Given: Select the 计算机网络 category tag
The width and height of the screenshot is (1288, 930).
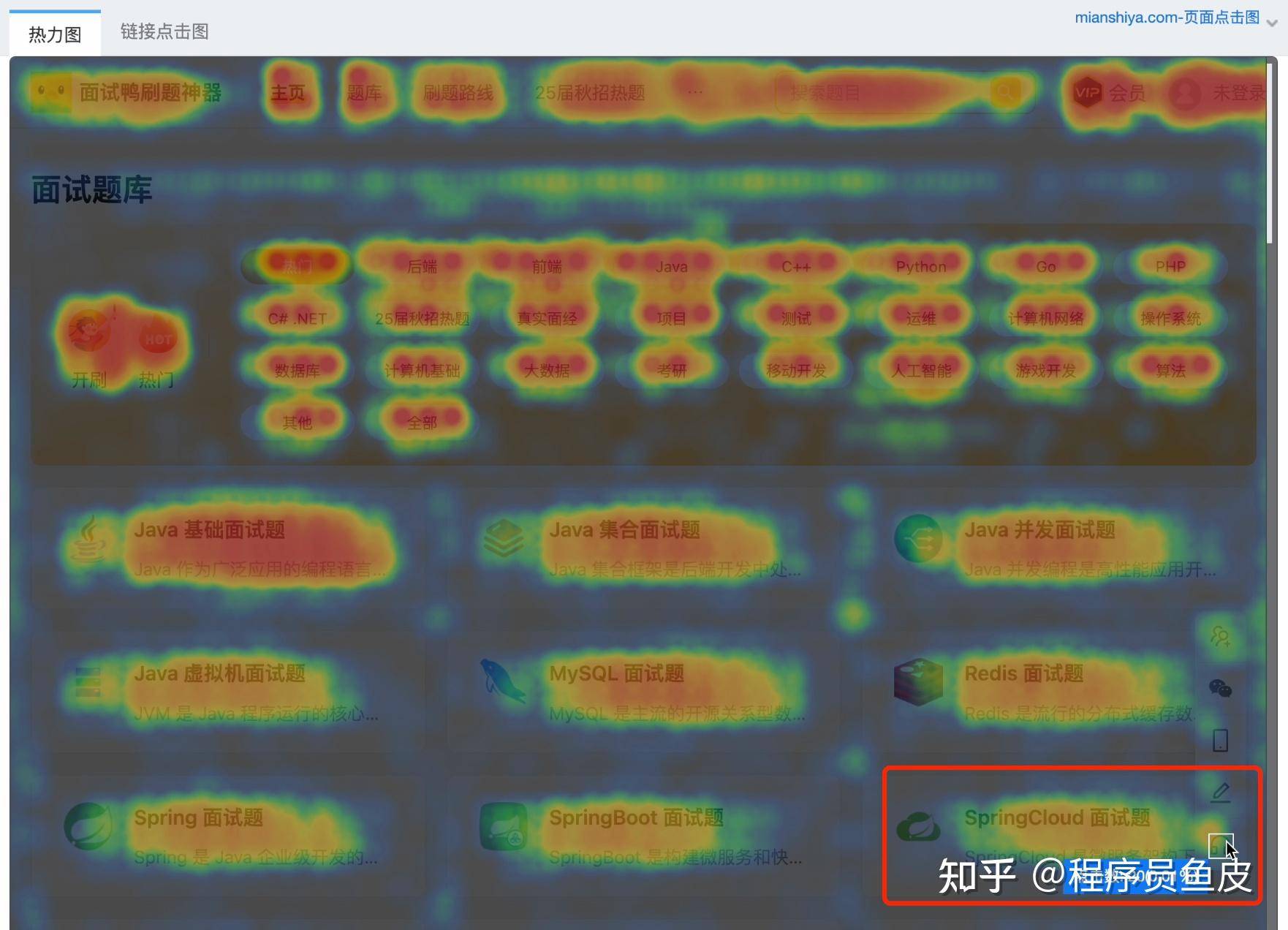Looking at the screenshot, I should click(x=1046, y=318).
